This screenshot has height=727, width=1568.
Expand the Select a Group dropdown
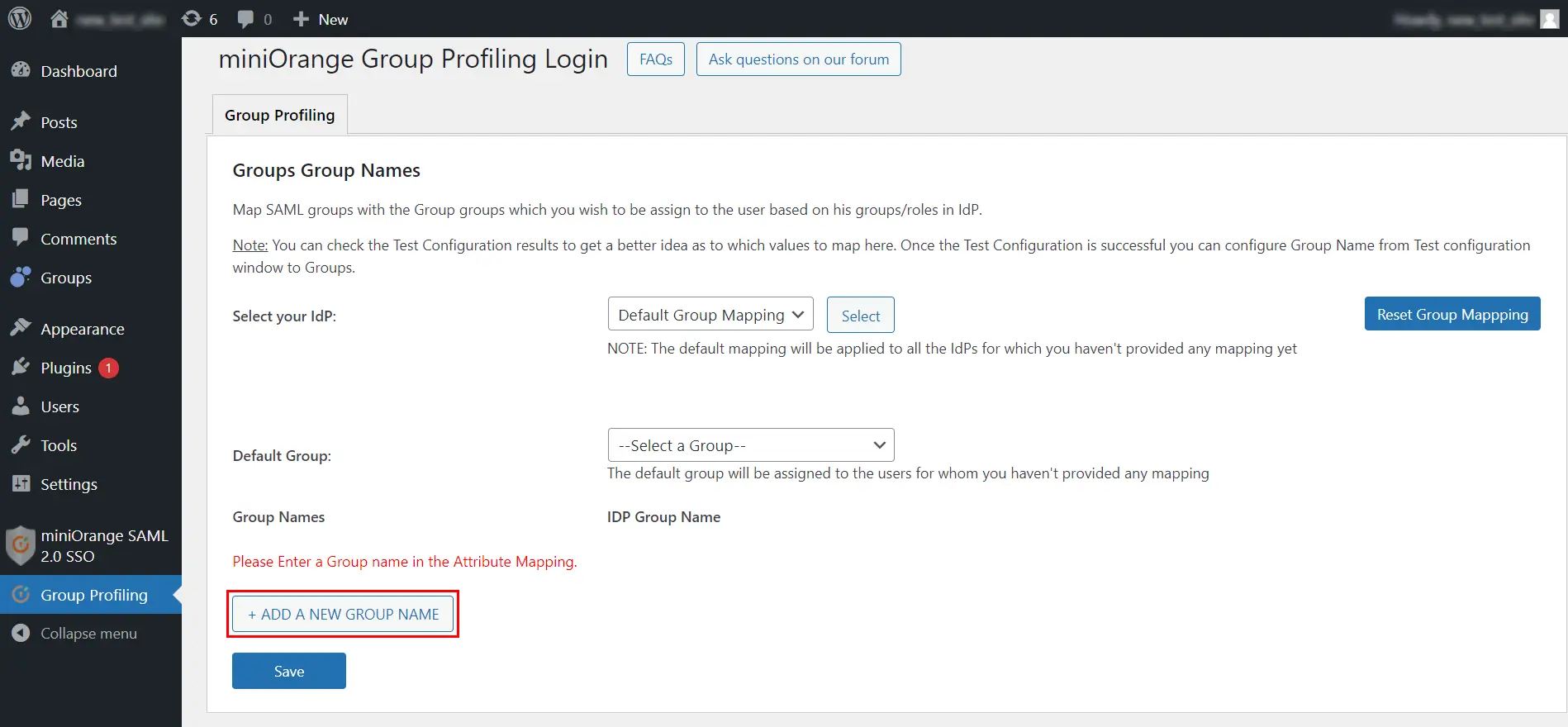pos(751,445)
